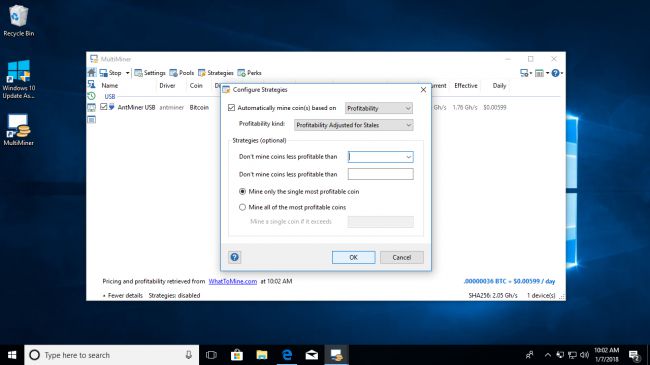
Task: Open the Pools toolbar item
Action: coord(182,73)
